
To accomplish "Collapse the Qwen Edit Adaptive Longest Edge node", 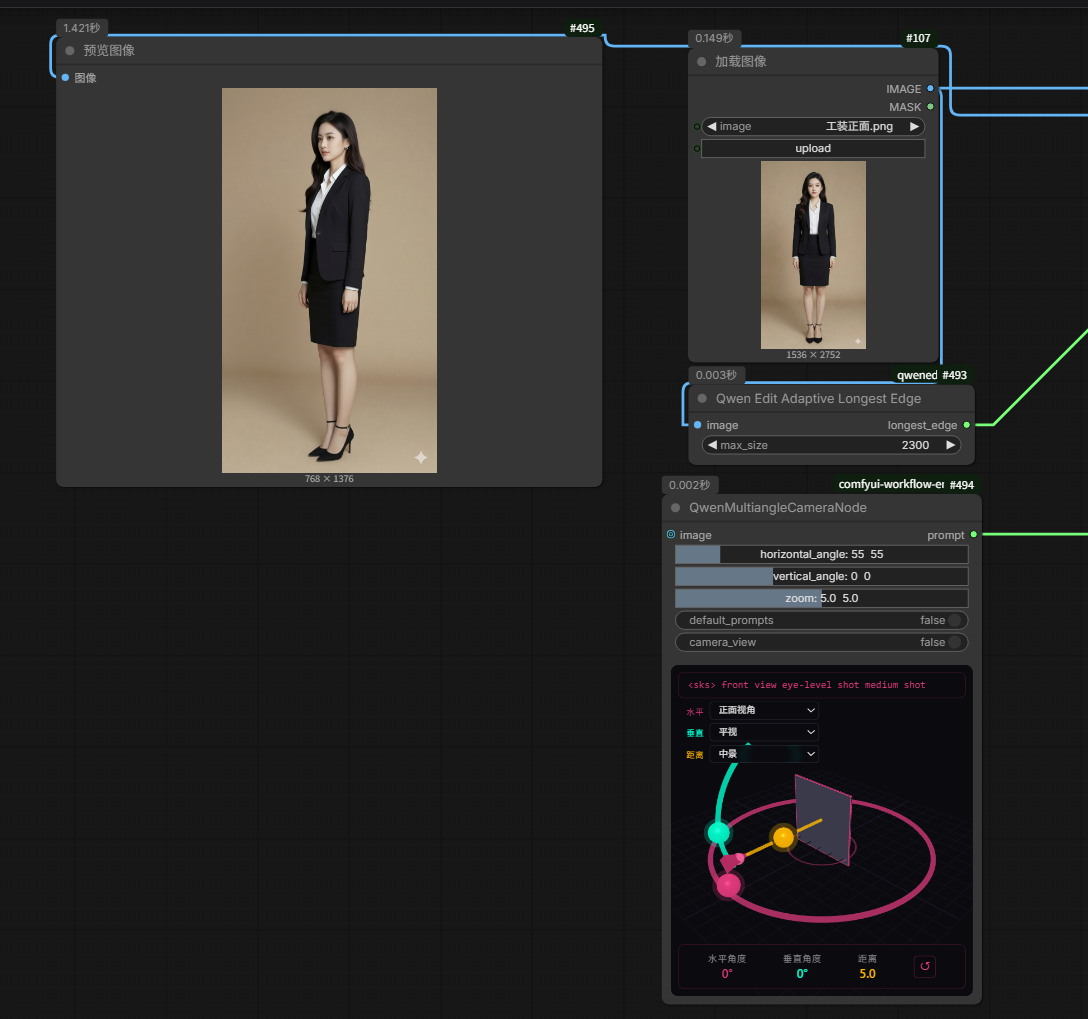I will pyautogui.click(x=702, y=398).
